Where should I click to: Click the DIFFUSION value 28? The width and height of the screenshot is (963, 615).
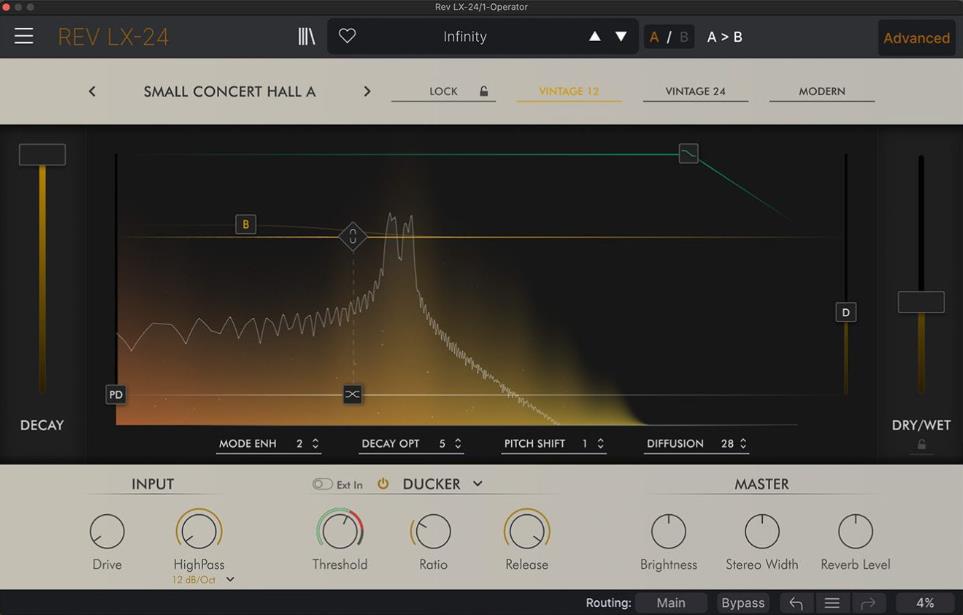pyautogui.click(x=727, y=444)
